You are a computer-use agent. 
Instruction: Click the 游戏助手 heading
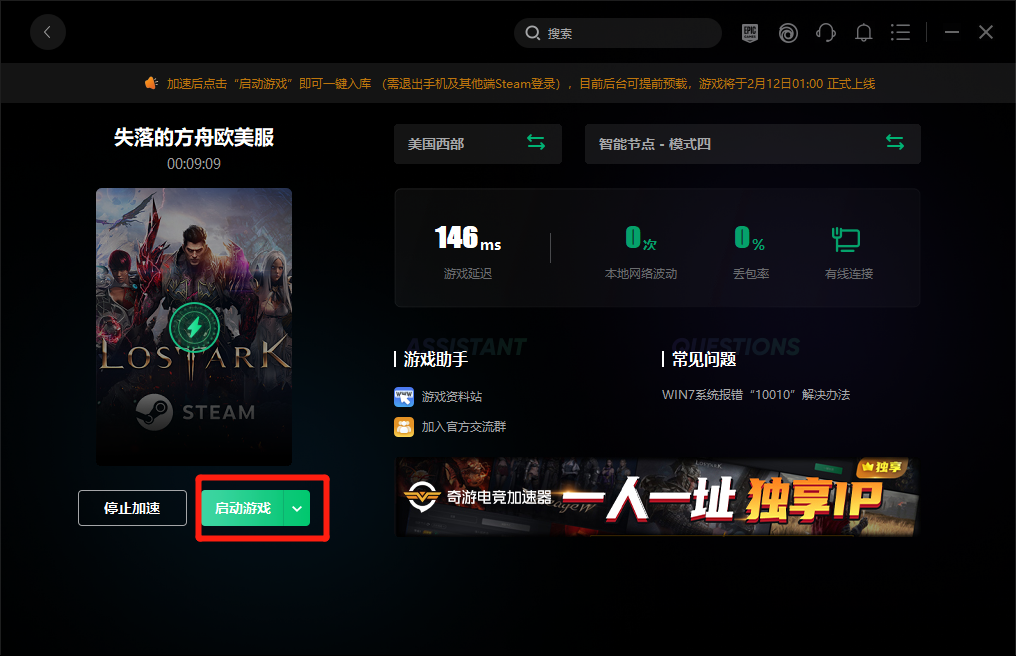(435, 359)
